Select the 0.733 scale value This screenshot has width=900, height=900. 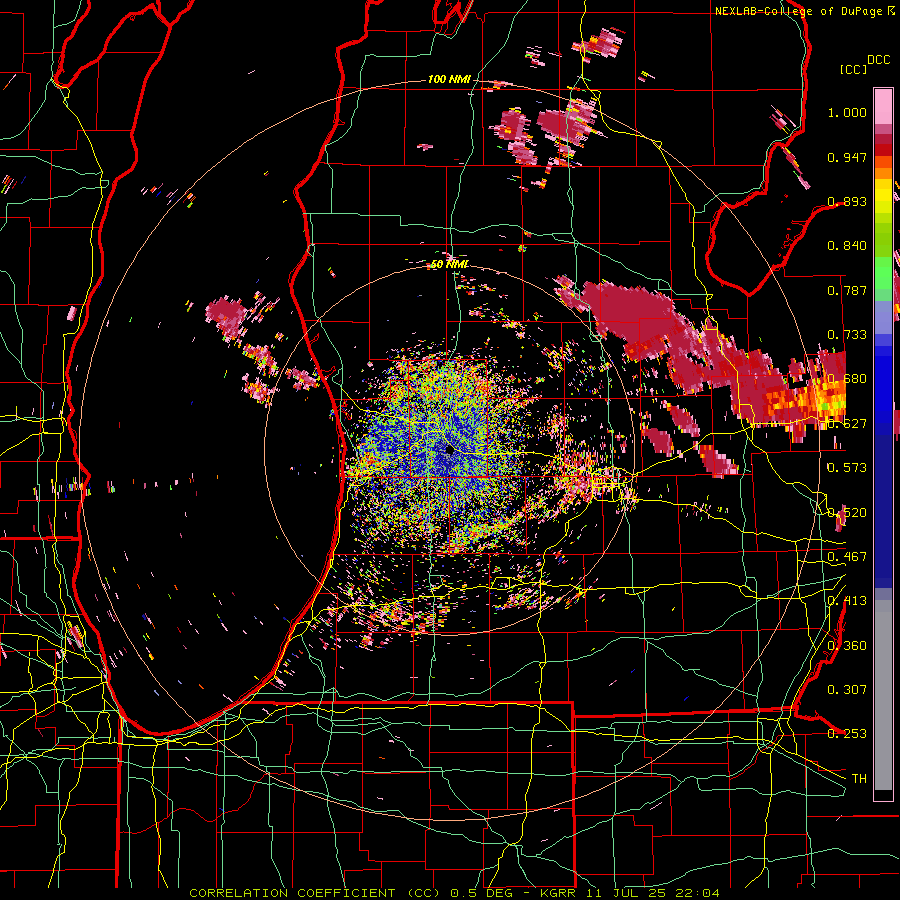click(847, 335)
